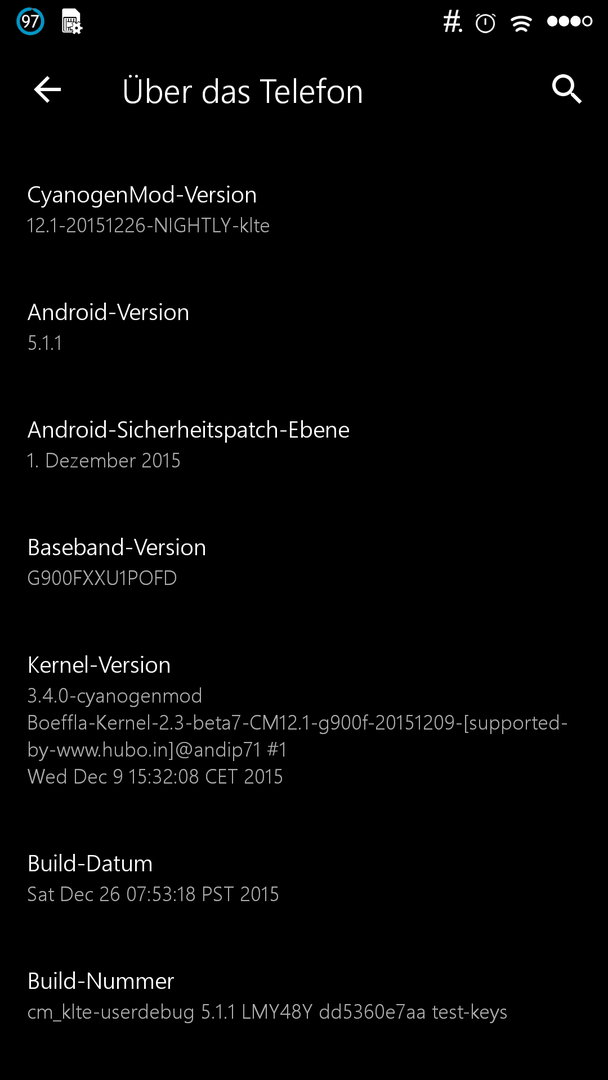The width and height of the screenshot is (608, 1080).
Task: Open the CyanogenMod-Version entry
Action: 304,209
